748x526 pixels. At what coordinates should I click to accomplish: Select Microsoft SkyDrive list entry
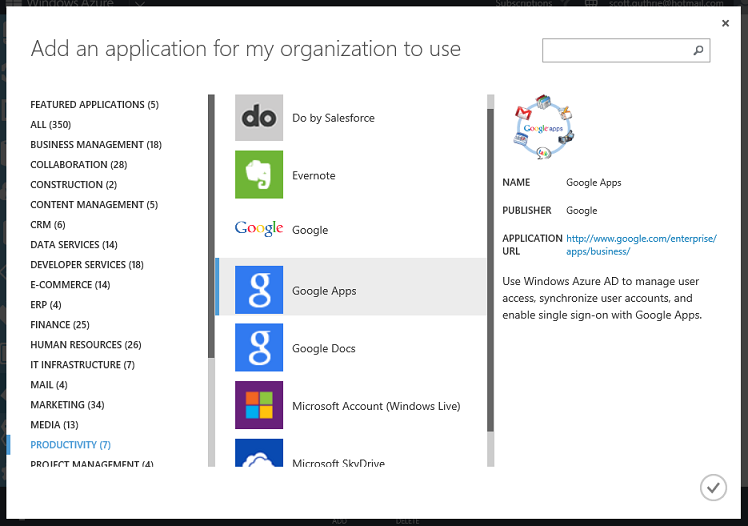(x=338, y=463)
